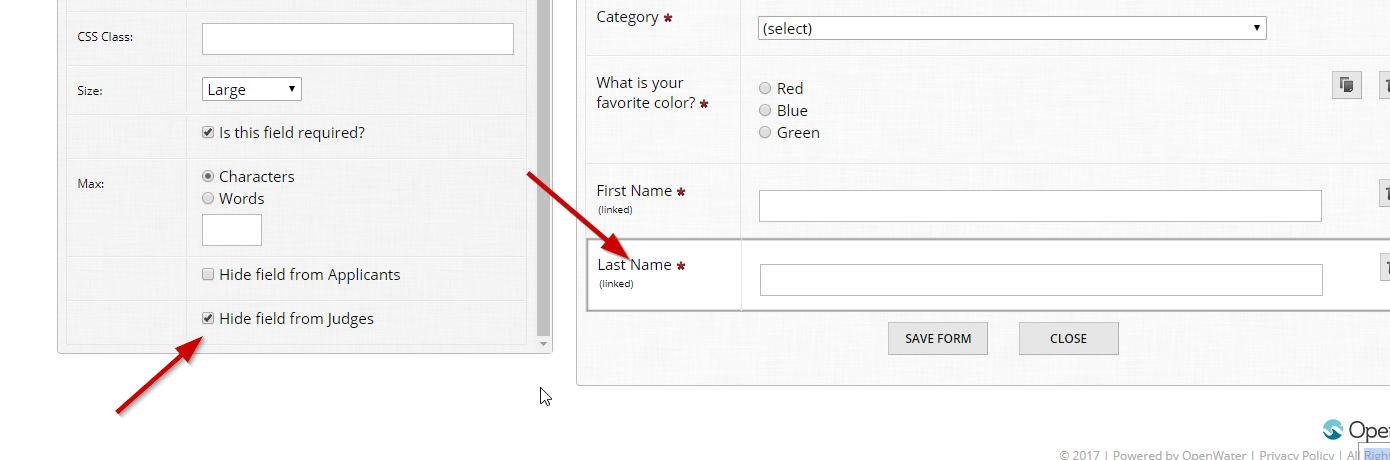
Task: Click the copy field icon for favorite color
Action: point(1346,86)
